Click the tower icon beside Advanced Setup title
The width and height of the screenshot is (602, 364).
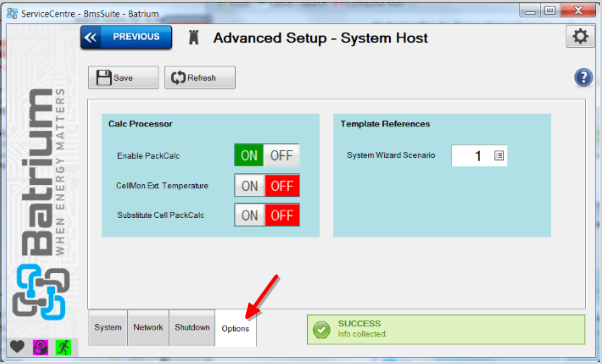pyautogui.click(x=194, y=38)
